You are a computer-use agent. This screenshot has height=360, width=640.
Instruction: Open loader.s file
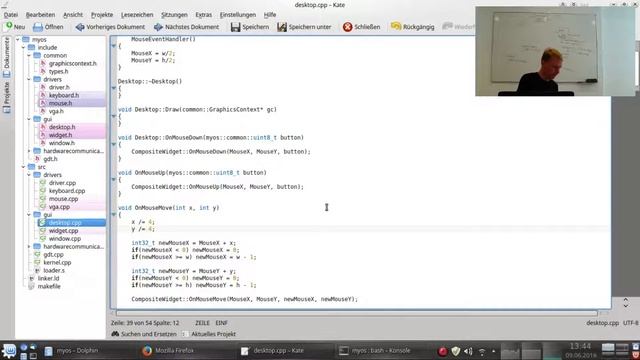[54, 271]
